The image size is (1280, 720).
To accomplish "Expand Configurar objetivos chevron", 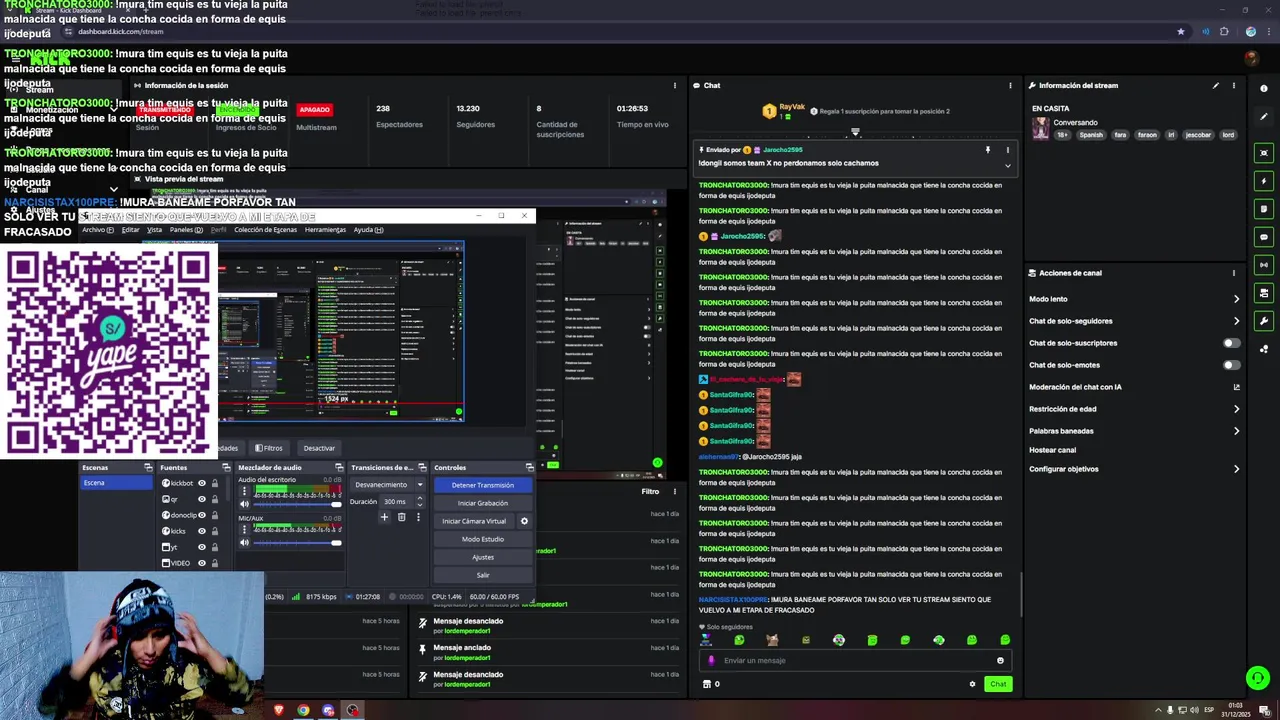I will 1236,469.
